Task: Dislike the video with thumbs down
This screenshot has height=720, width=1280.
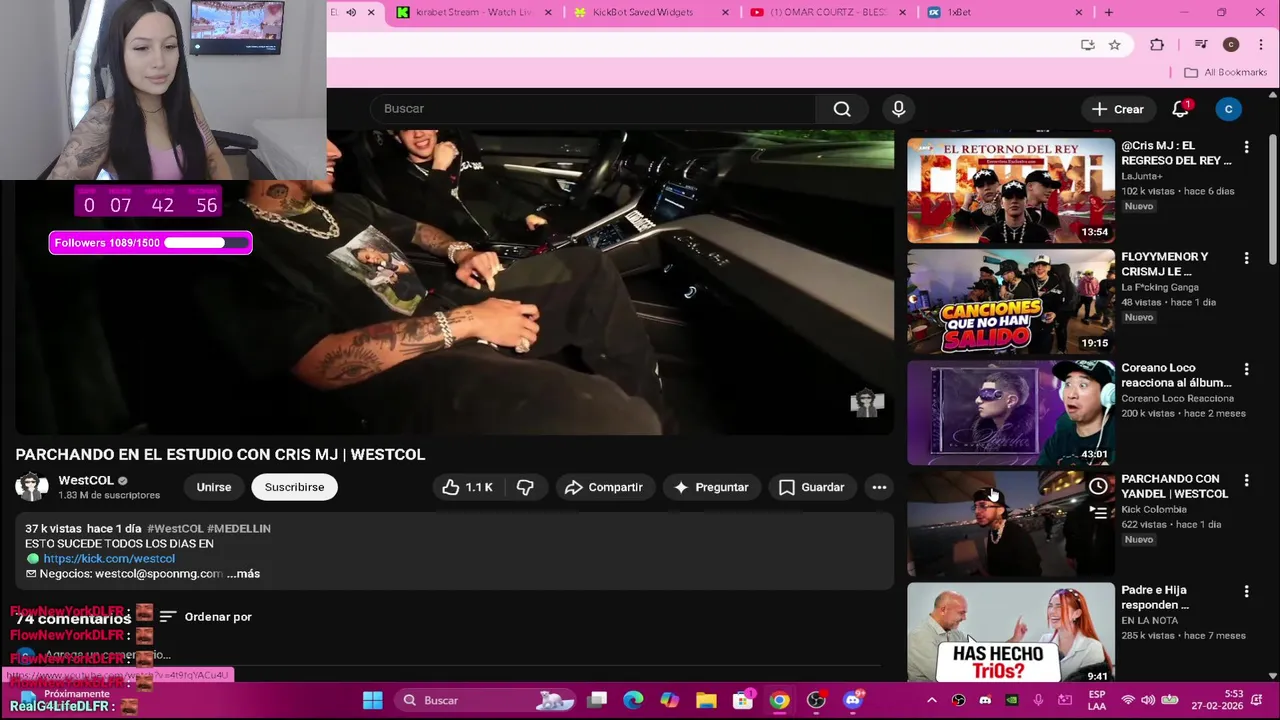Action: tap(525, 487)
